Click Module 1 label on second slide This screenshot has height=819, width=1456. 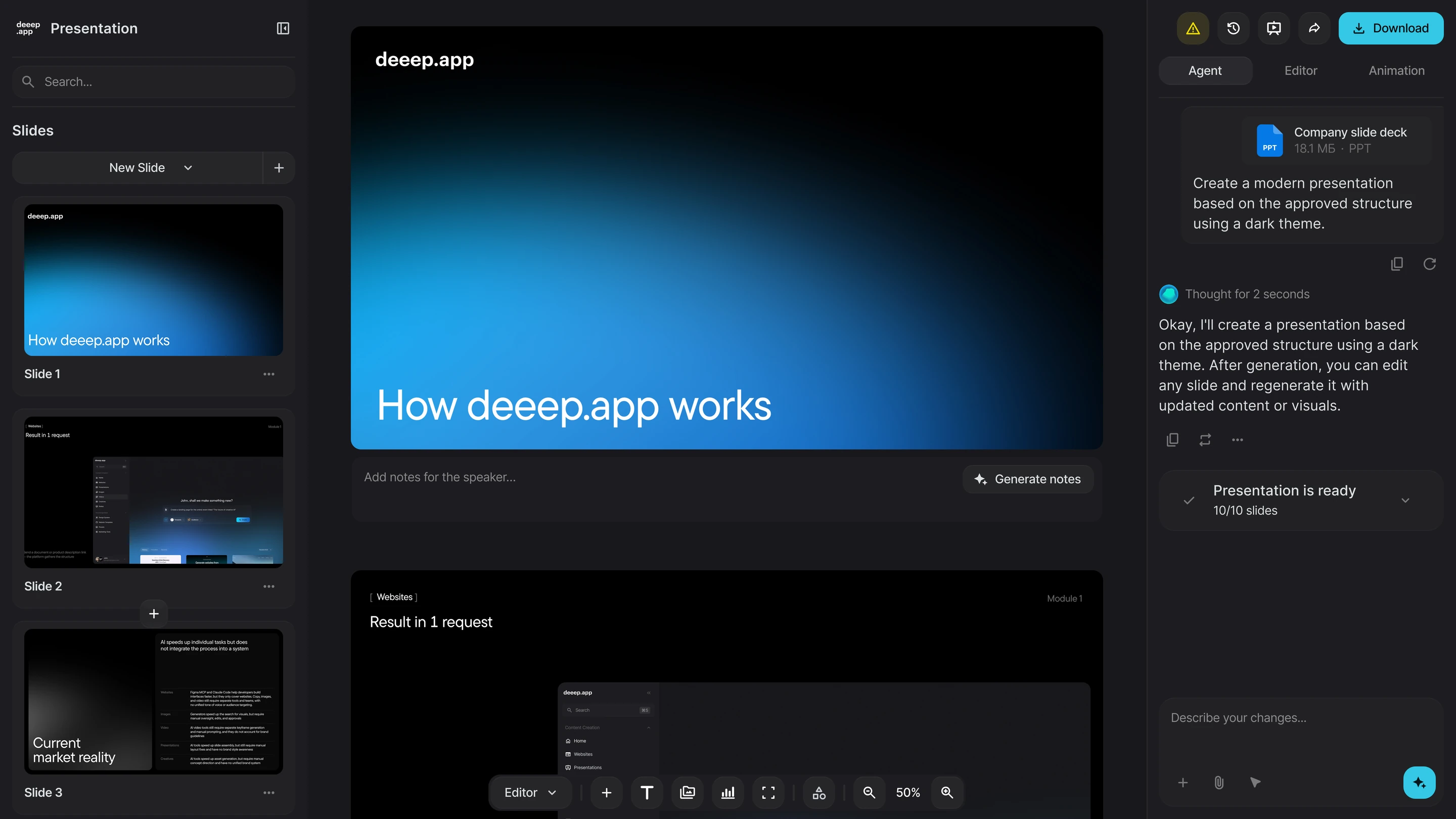tap(1064, 599)
